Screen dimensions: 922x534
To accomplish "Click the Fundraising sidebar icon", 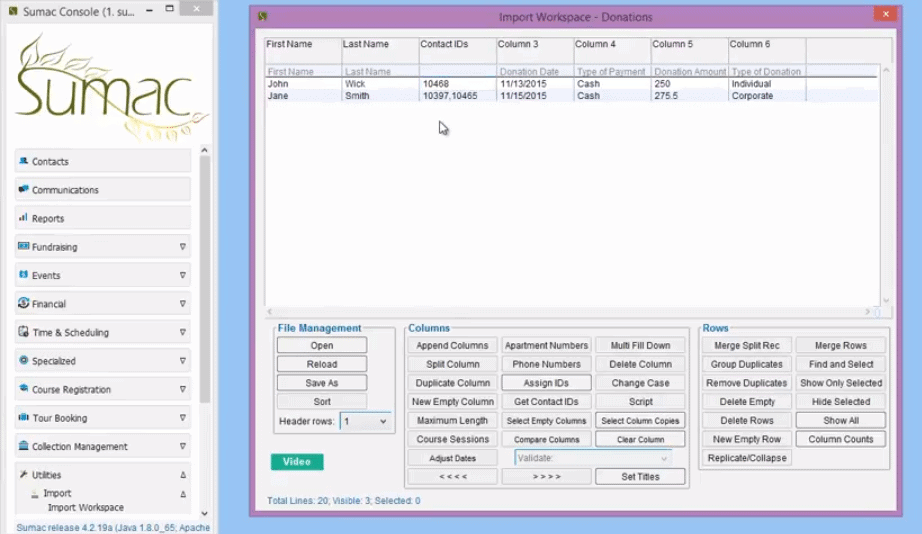I will click(x=24, y=246).
